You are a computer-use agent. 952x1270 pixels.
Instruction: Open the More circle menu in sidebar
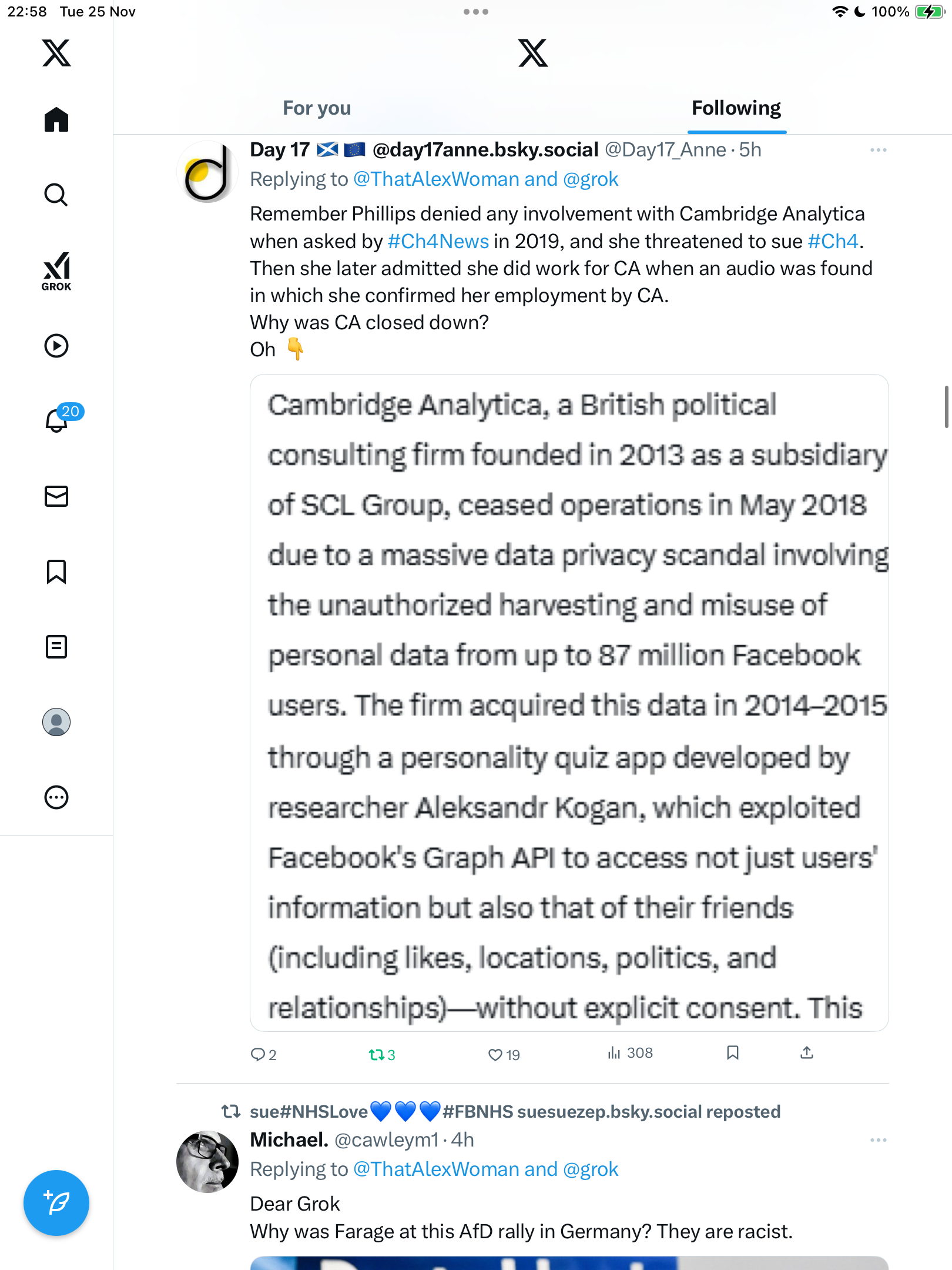click(56, 797)
